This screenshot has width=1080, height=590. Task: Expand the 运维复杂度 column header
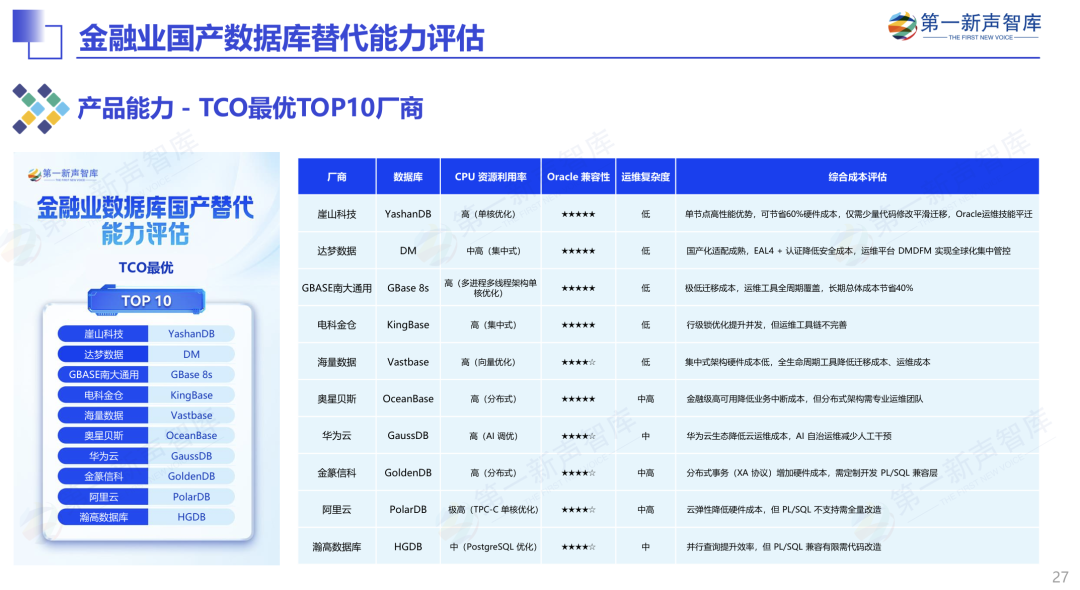[x=645, y=176]
